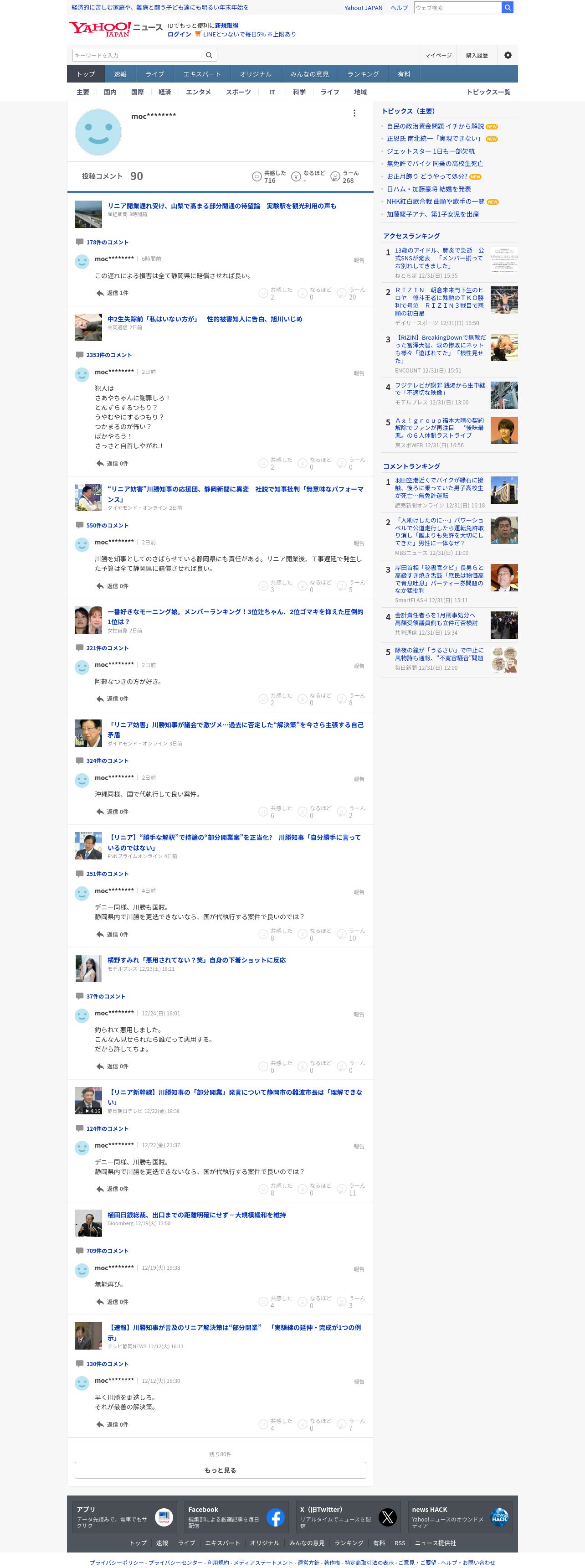Click reply arrow under 釣られて悪用しました comment
Viewport: 585px width, 1568px height.
[100, 1066]
